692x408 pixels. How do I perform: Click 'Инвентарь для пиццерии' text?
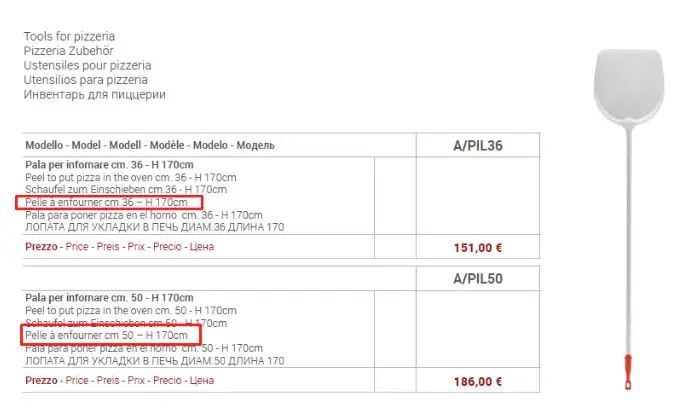[x=94, y=94]
